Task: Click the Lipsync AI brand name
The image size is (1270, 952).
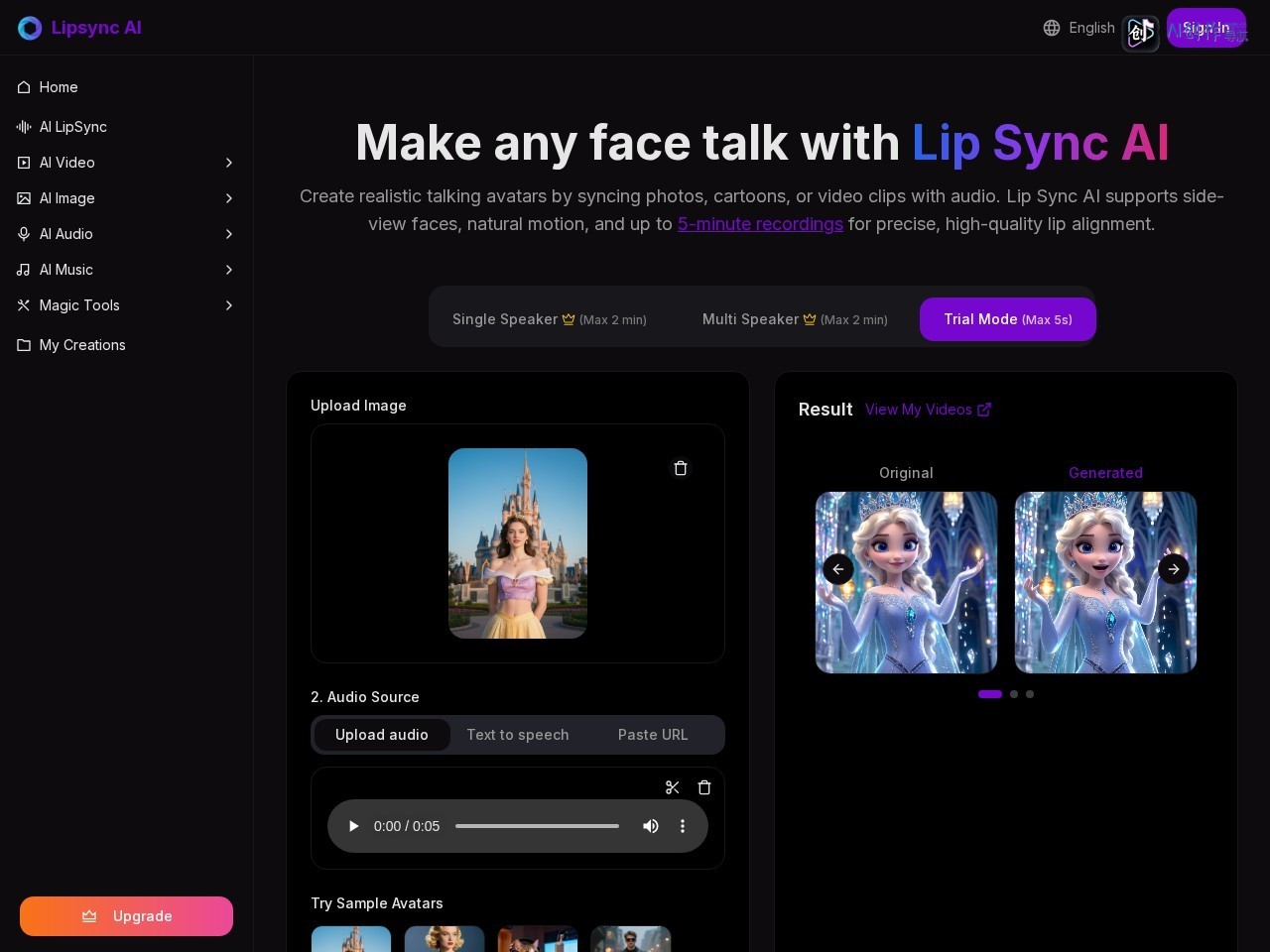Action: tap(96, 28)
